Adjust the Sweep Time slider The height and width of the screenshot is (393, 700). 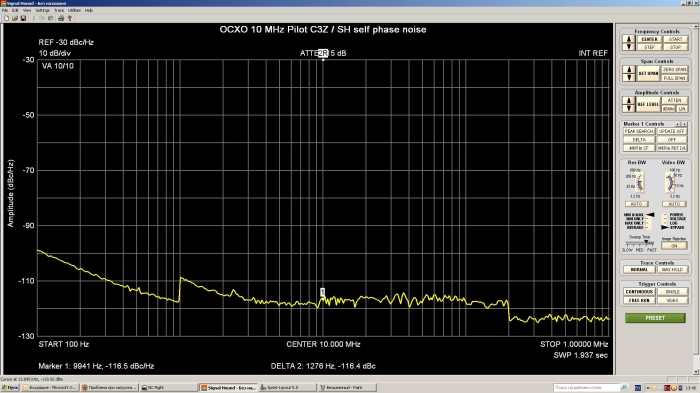[640, 243]
